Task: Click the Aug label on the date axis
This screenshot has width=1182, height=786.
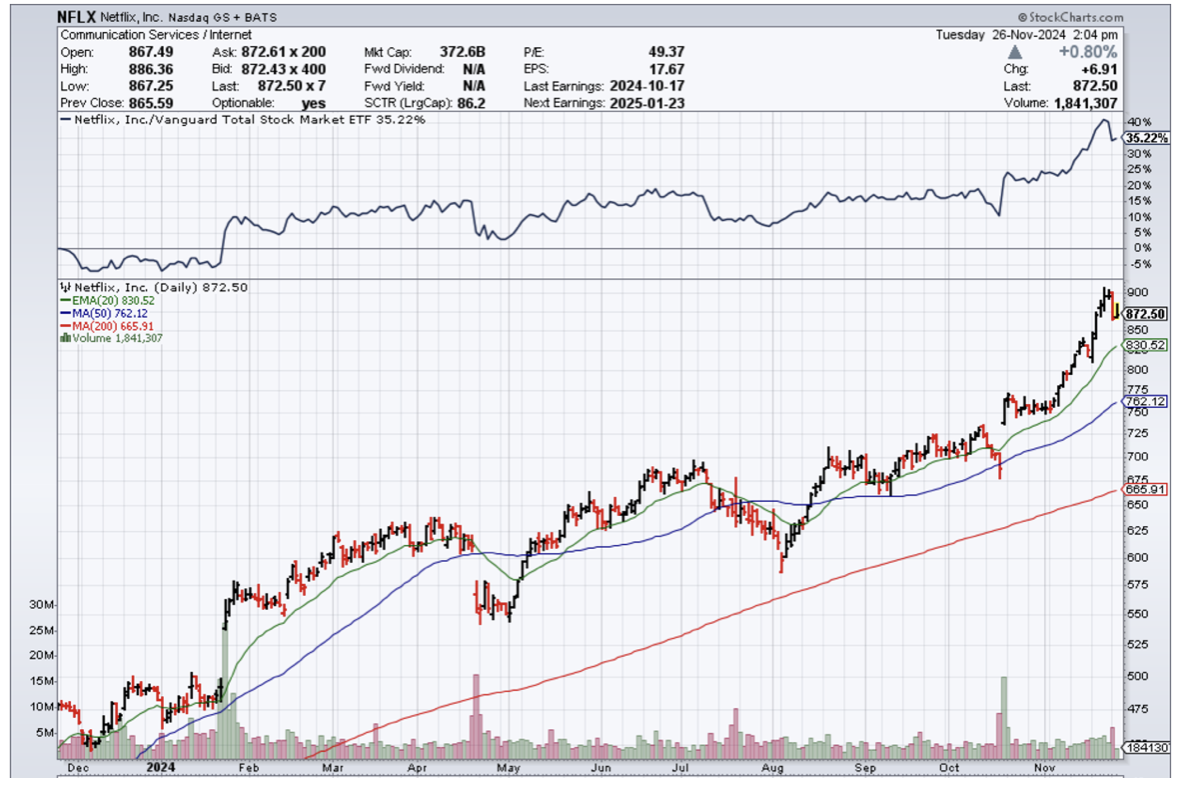Action: point(773,768)
